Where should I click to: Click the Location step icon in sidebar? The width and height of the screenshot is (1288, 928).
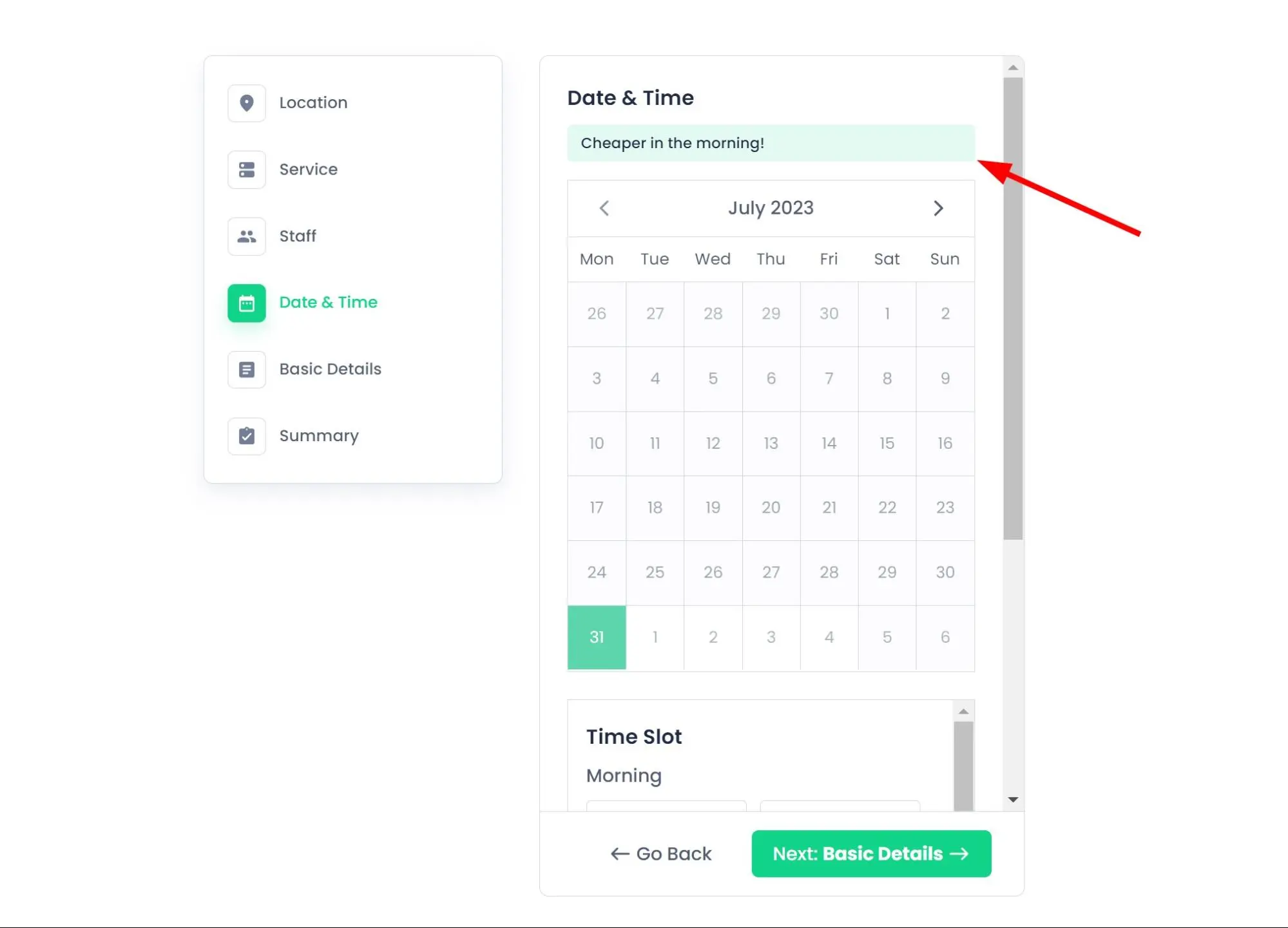point(247,103)
